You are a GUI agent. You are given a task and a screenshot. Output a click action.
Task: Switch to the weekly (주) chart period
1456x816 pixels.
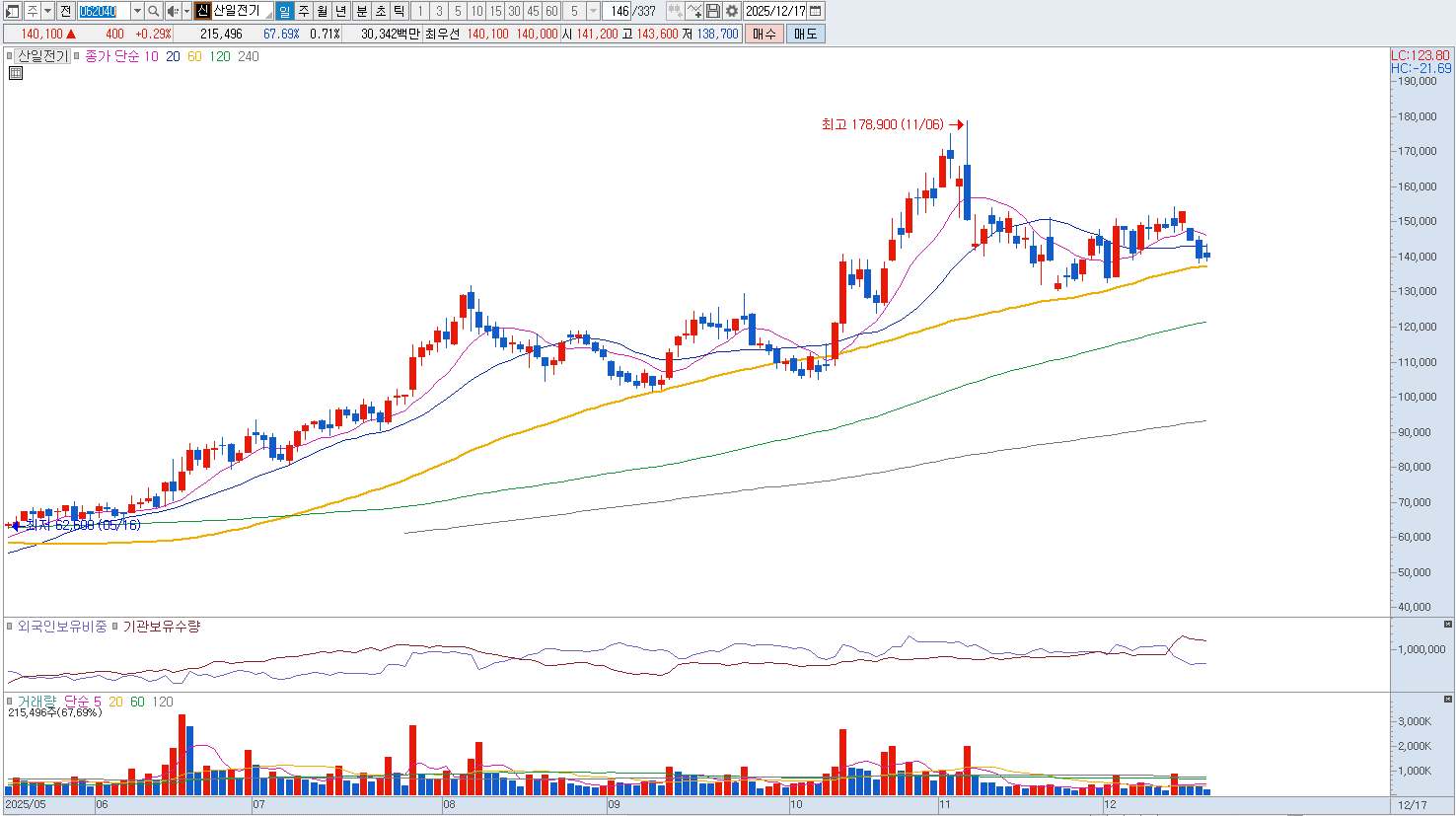tap(304, 11)
